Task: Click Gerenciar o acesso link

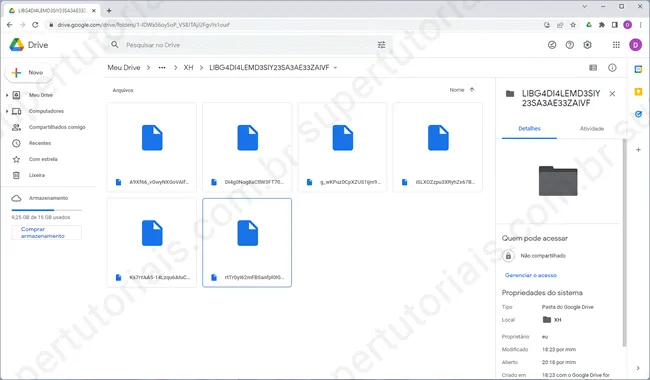Action: point(531,275)
